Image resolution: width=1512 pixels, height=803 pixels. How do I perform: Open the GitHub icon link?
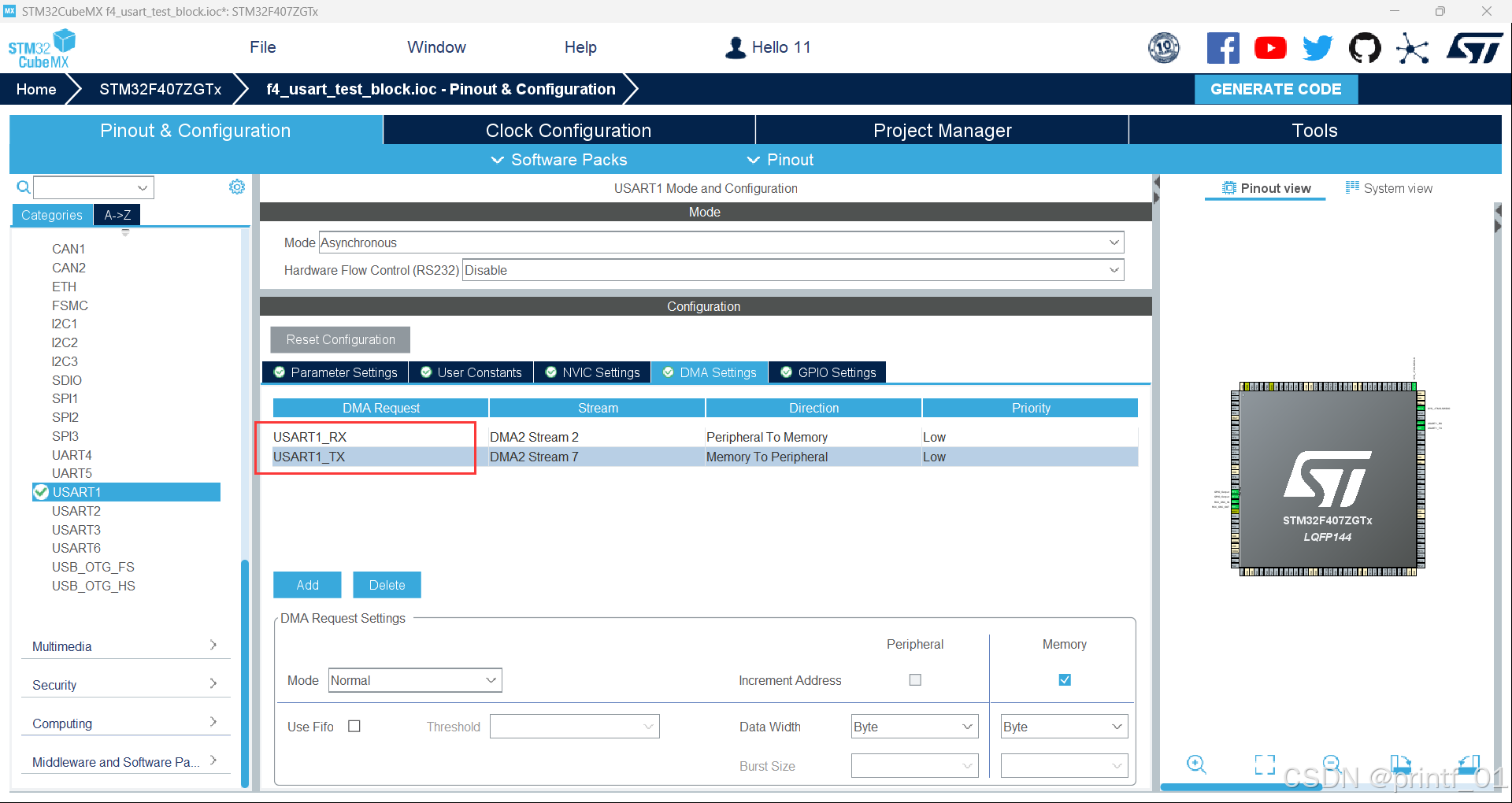tap(1365, 48)
